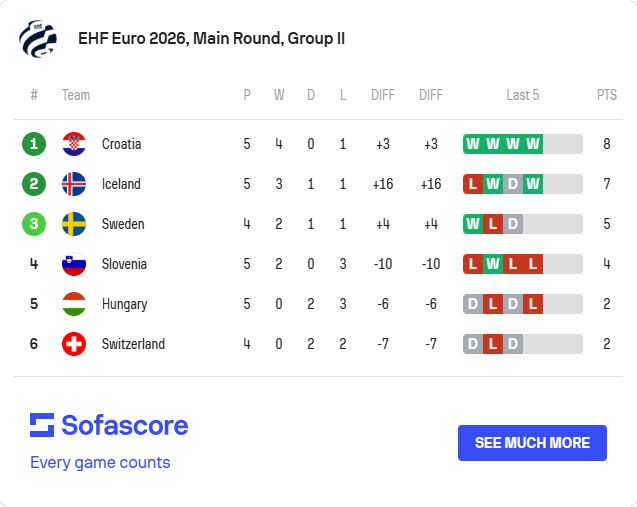This screenshot has width=637, height=507.
Task: Click the Switzerland flag icon
Action: [x=74, y=344]
